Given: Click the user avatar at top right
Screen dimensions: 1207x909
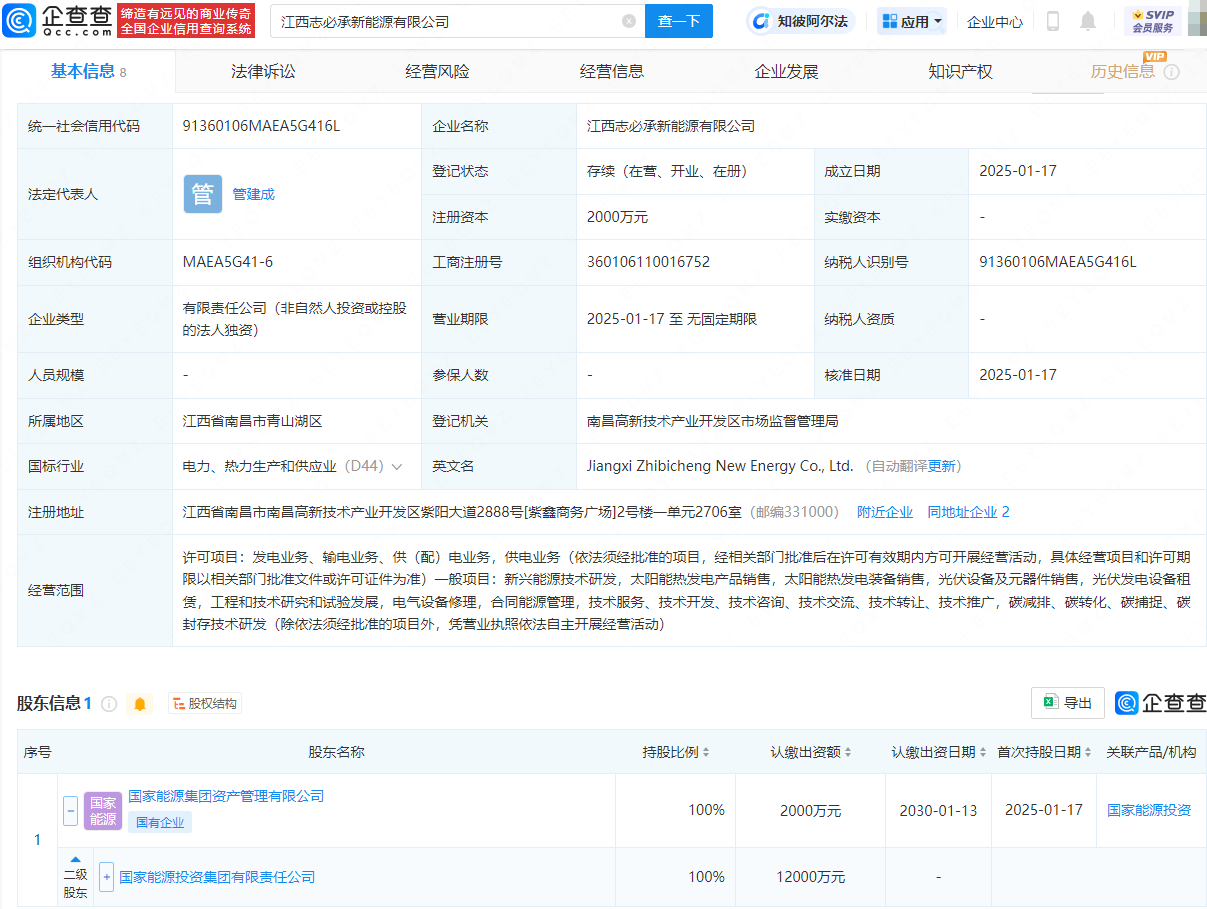Looking at the screenshot, I should (x=1196, y=21).
